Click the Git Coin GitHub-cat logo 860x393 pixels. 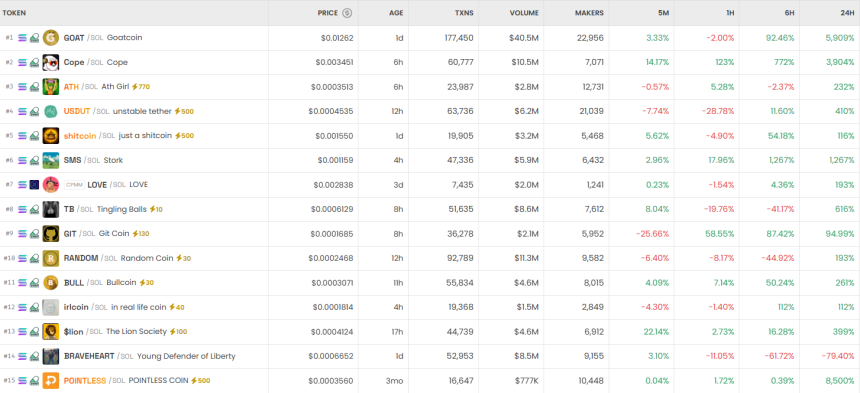point(50,233)
